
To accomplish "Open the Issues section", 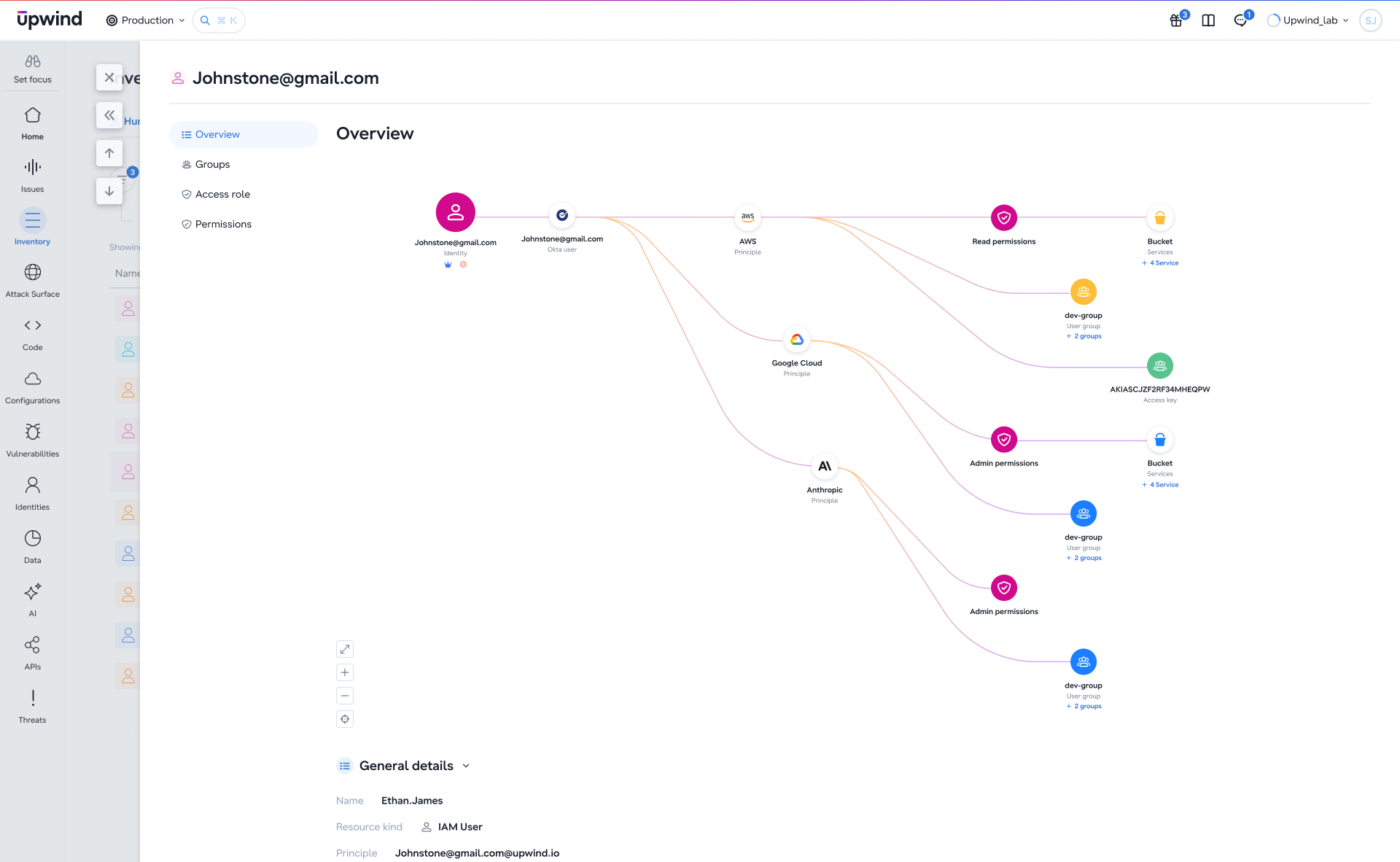I will coord(33,176).
